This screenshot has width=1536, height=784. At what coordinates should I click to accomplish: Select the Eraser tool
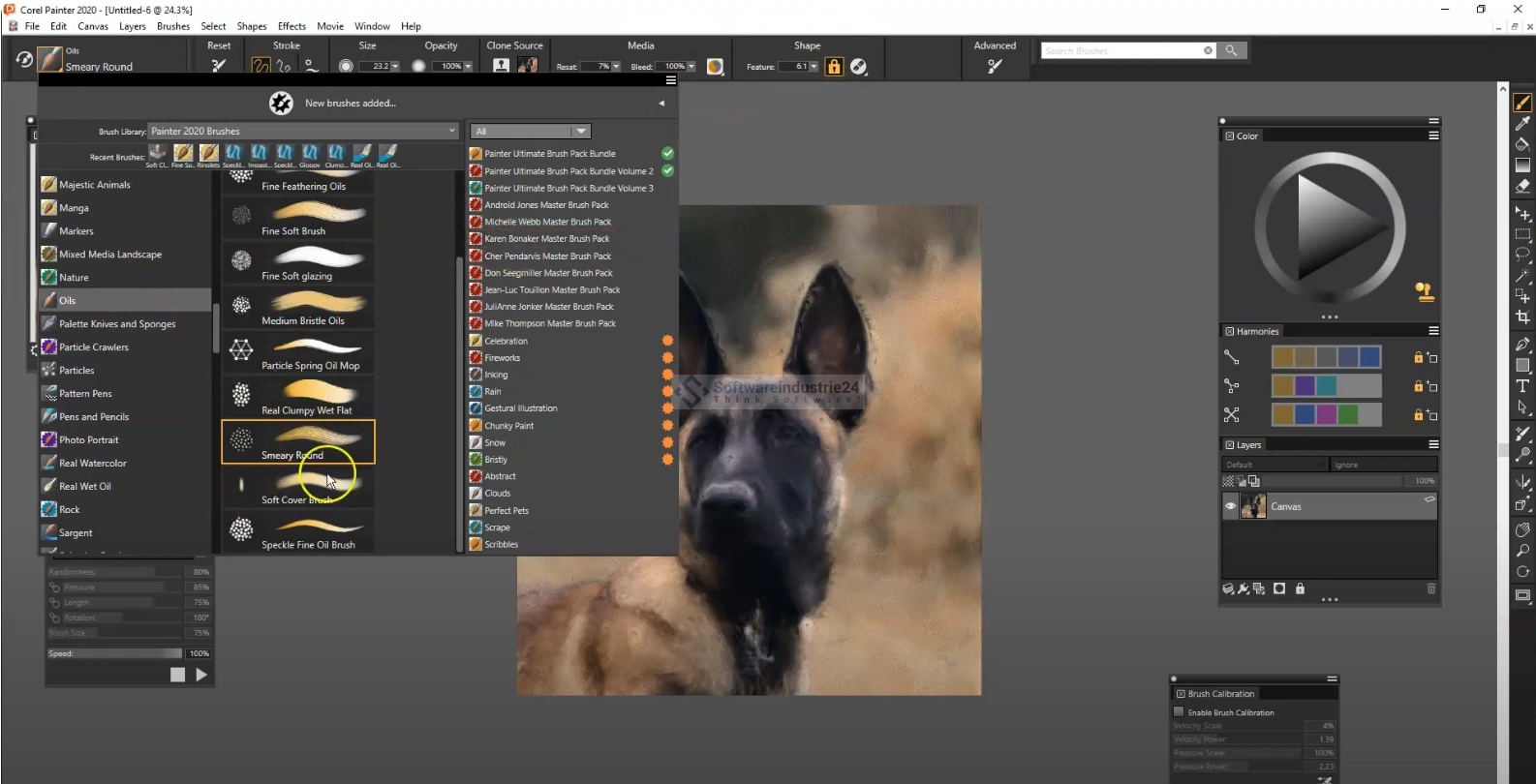[1522, 186]
